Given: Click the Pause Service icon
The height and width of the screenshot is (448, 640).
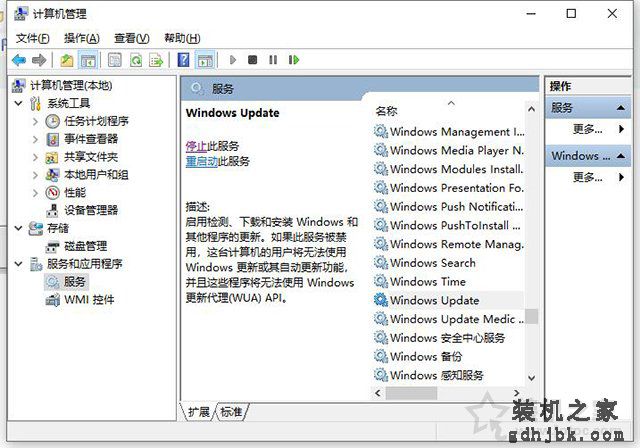Looking at the screenshot, I should click(273, 60).
